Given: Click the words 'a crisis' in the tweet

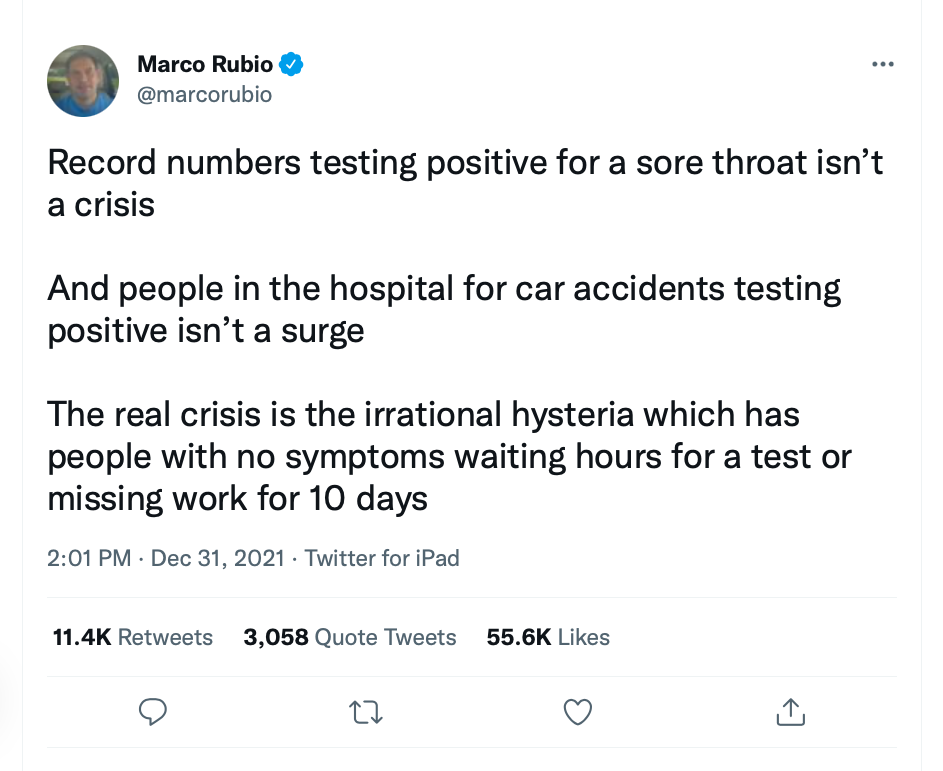Looking at the screenshot, I should point(101,204).
